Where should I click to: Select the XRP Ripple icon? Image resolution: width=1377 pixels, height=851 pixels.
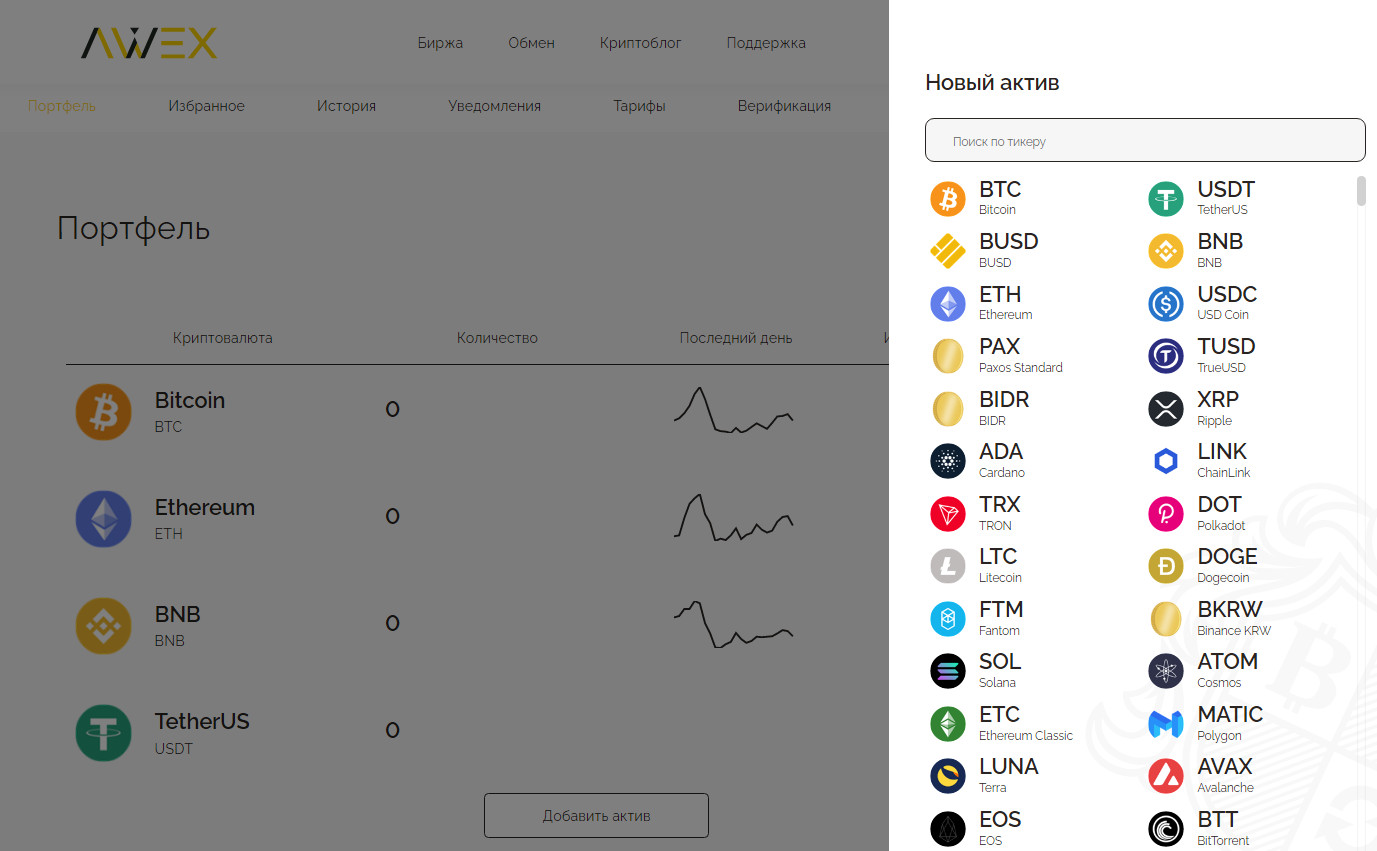pyautogui.click(x=1166, y=408)
